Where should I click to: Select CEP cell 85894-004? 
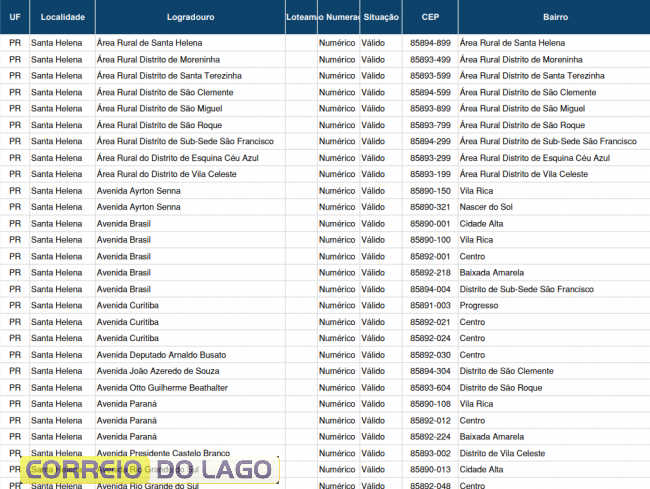430,289
